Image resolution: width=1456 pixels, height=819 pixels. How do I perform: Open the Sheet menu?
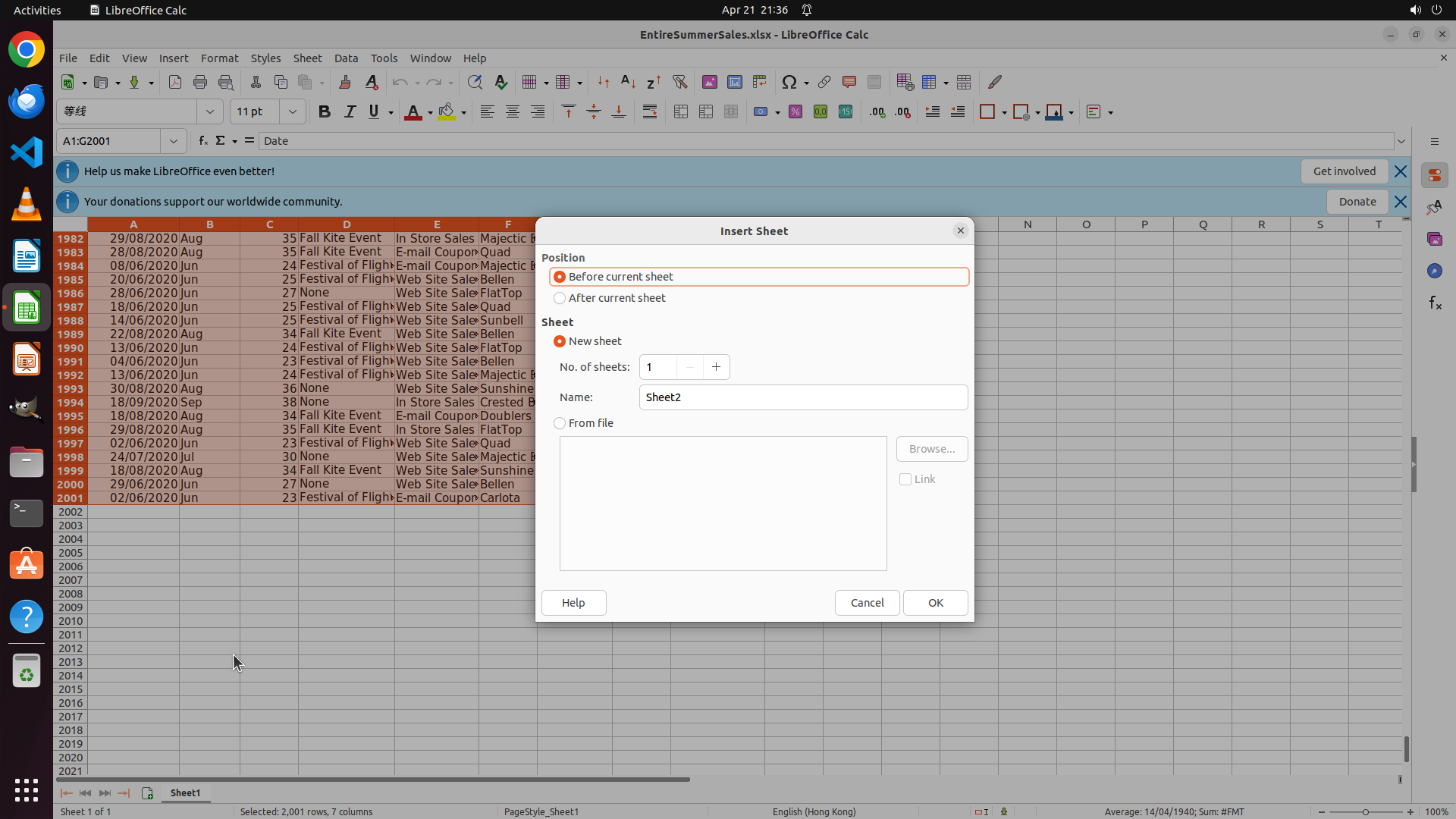307,58
